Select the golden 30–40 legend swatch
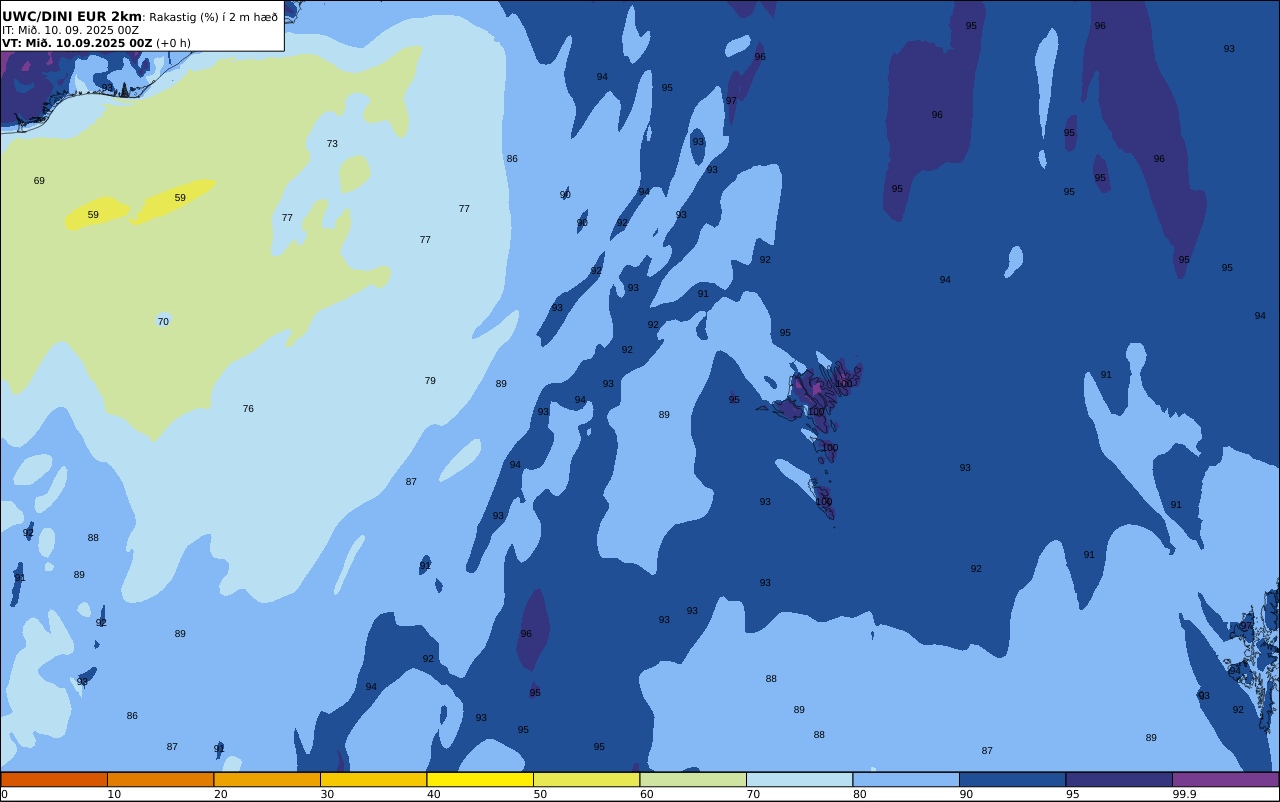 (x=373, y=779)
